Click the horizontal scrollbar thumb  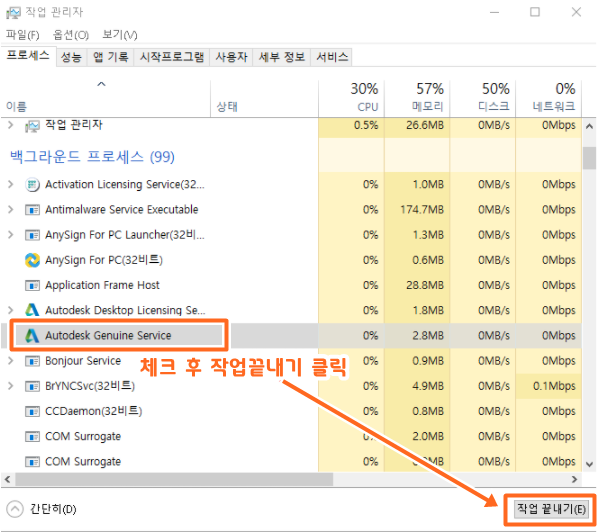174,479
